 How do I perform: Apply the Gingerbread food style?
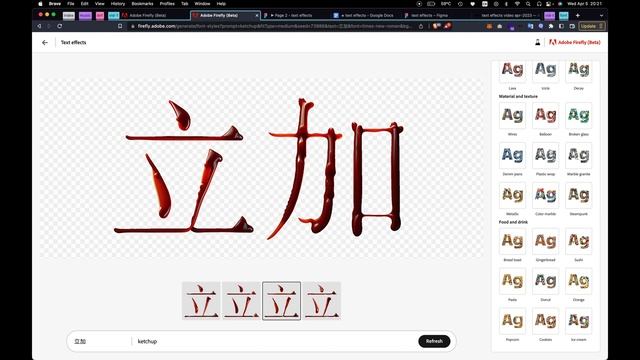point(545,242)
